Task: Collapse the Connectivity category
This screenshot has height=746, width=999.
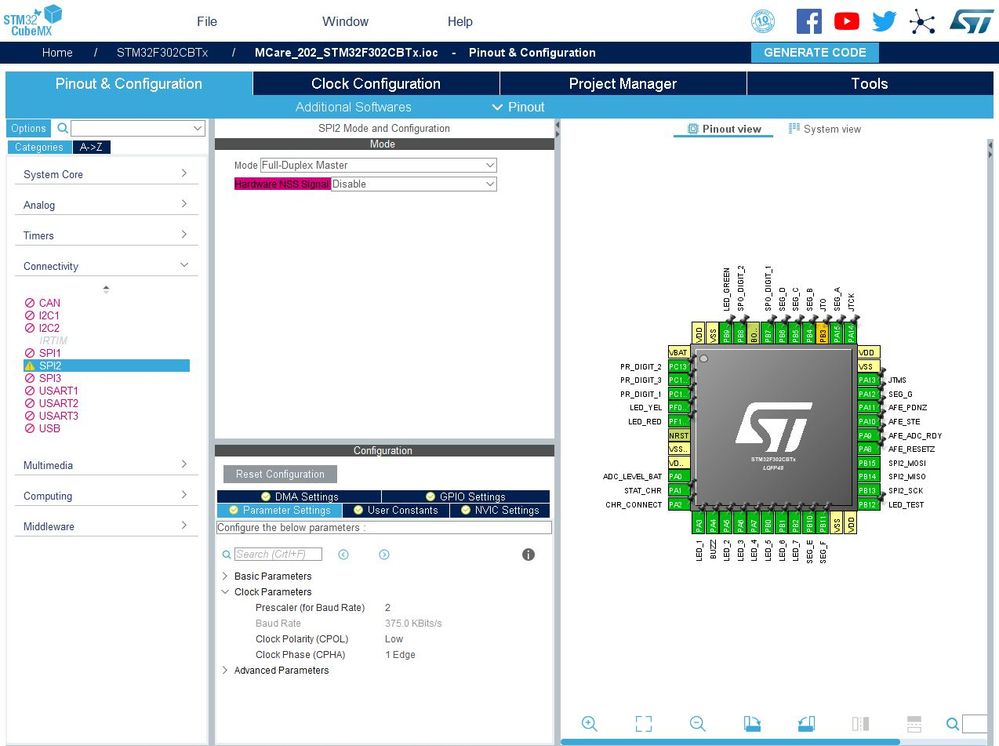Action: (x=106, y=266)
